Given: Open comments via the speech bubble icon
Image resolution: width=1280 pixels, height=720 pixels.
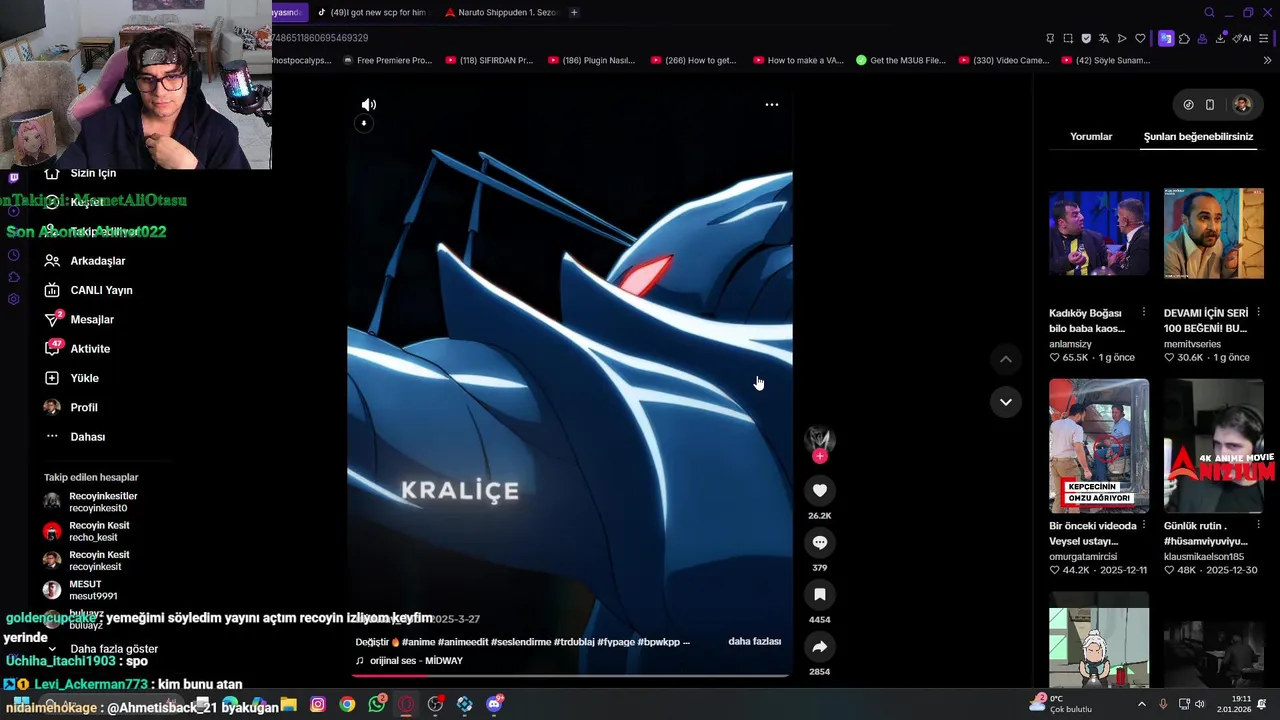Looking at the screenshot, I should (x=820, y=542).
